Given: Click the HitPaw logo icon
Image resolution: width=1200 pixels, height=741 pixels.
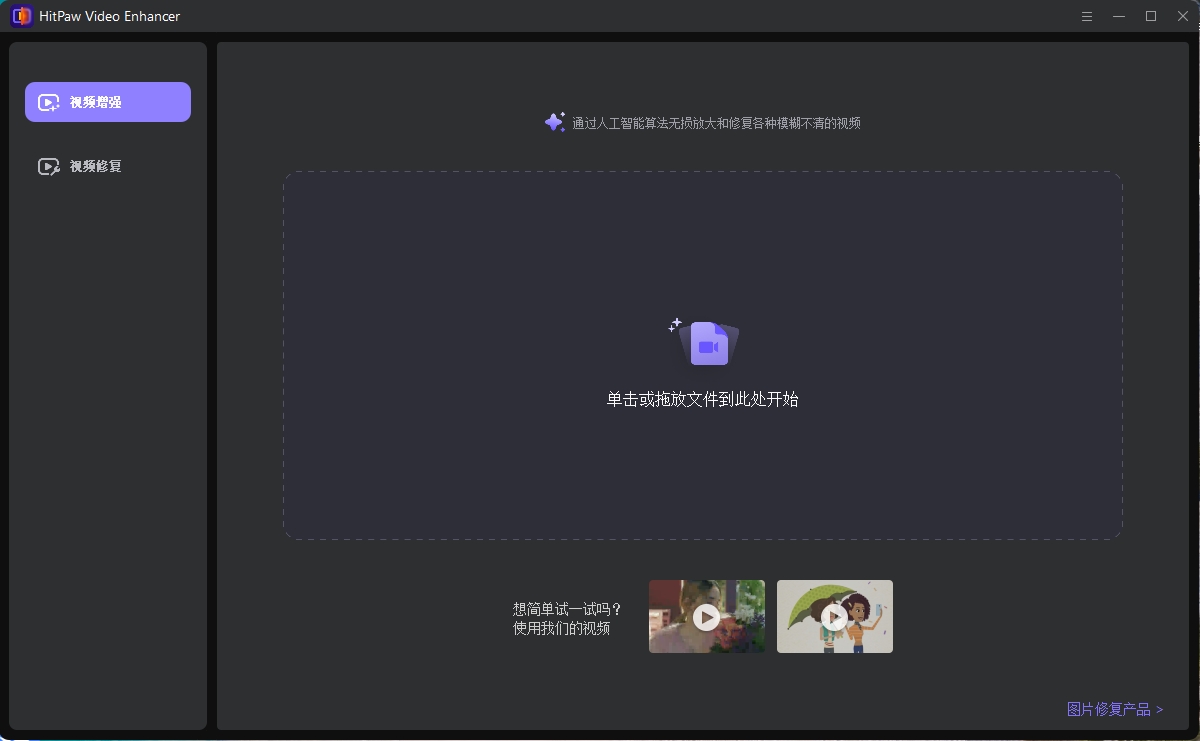Looking at the screenshot, I should 22,16.
